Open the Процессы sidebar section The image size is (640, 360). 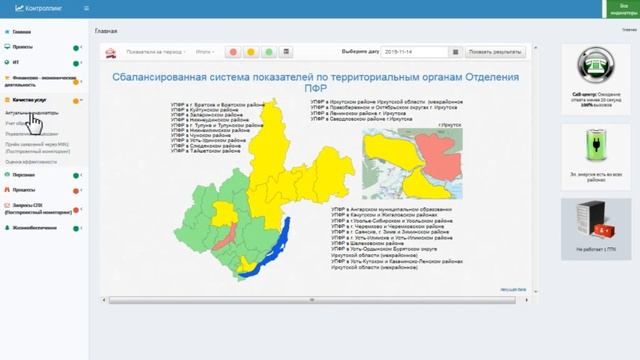(x=24, y=190)
